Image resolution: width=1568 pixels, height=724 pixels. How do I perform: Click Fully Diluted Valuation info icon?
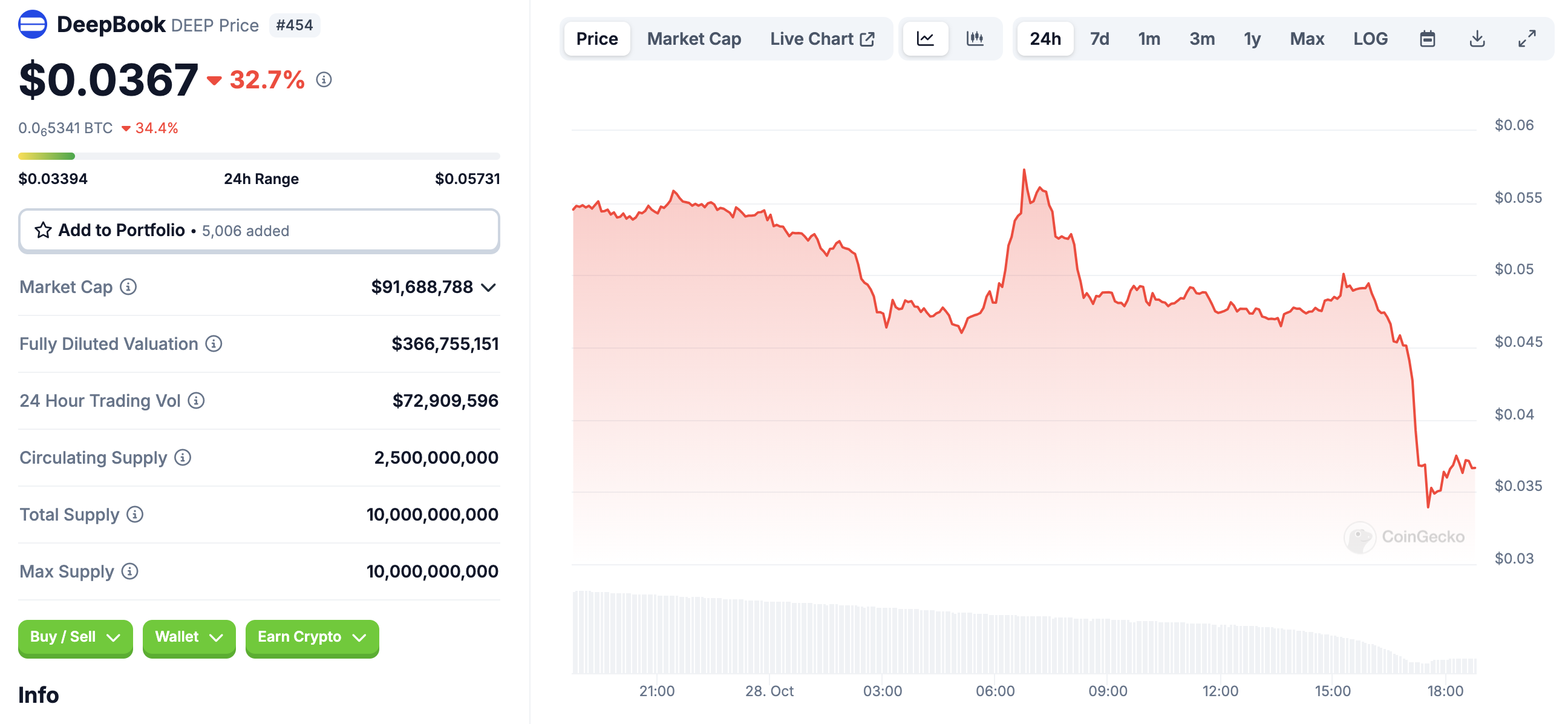214,344
